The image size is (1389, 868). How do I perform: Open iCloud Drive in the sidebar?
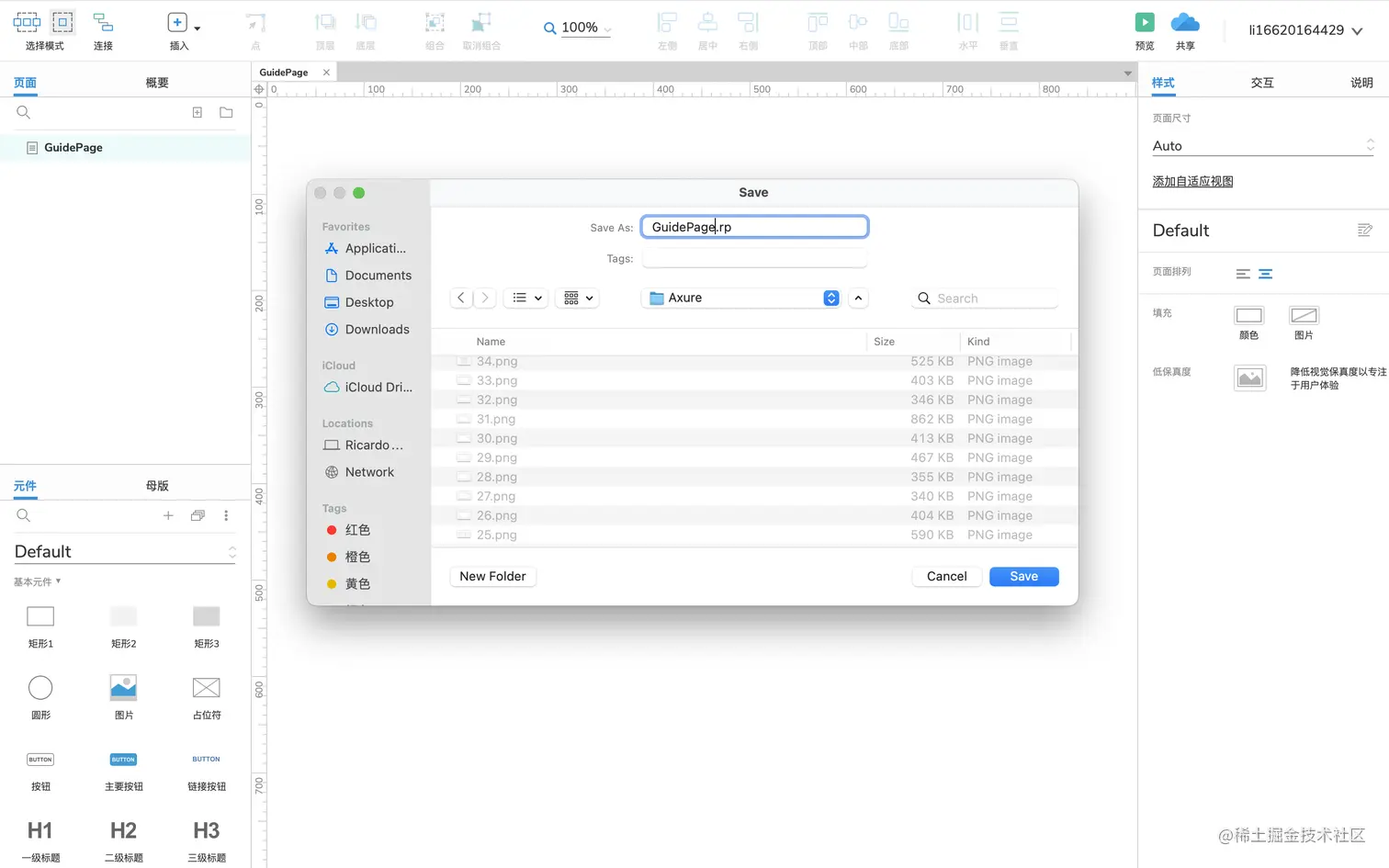[368, 388]
